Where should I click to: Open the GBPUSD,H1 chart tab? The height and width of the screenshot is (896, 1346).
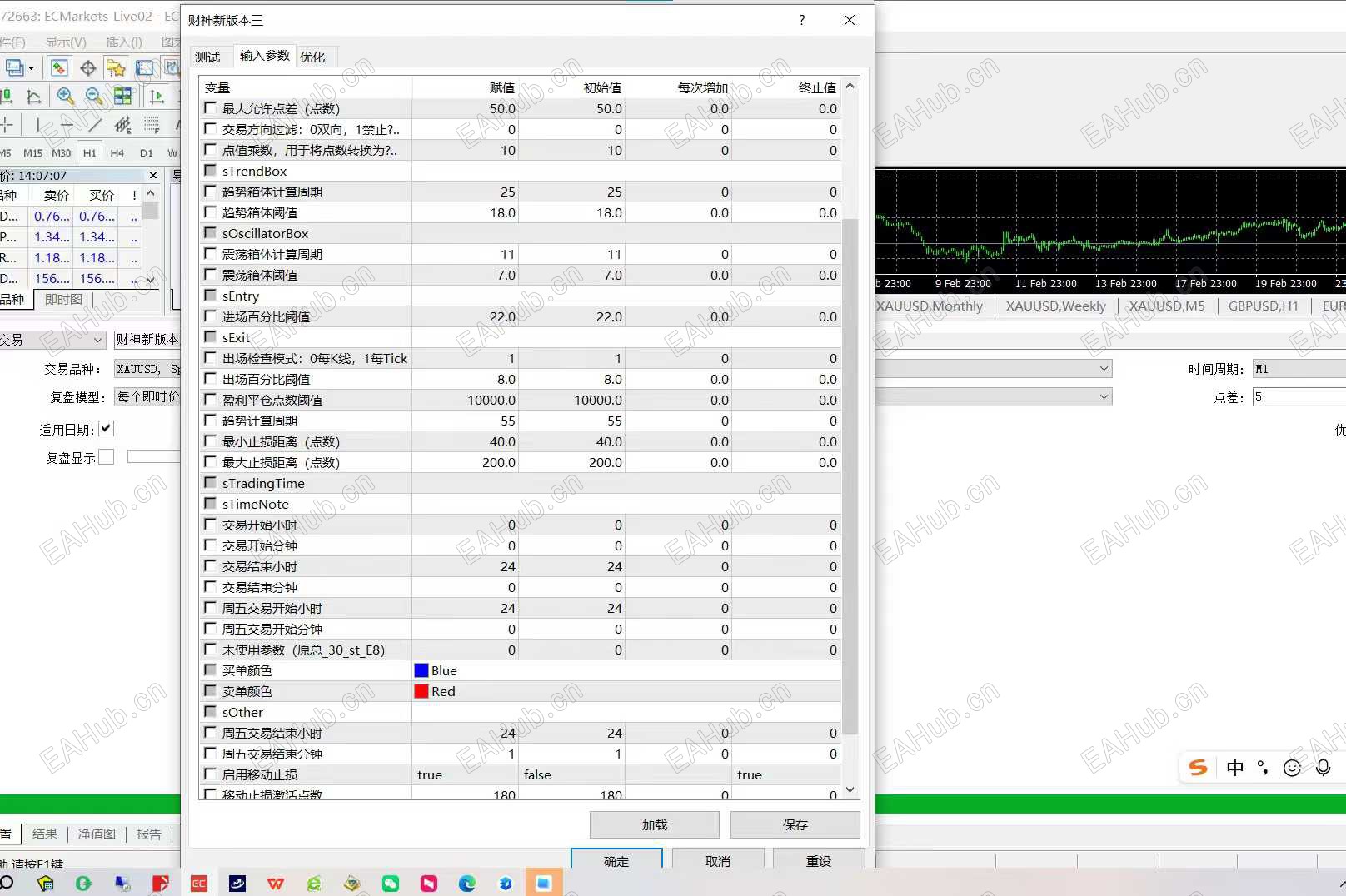pyautogui.click(x=1263, y=306)
